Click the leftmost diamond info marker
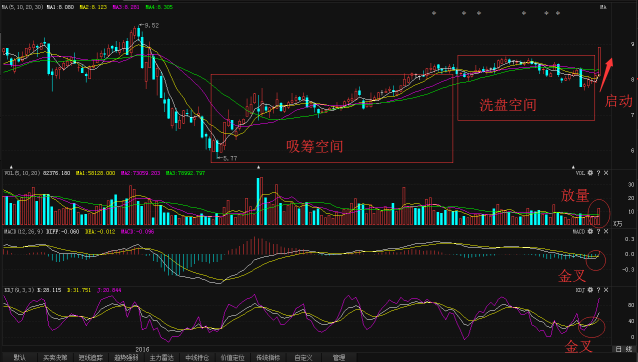The height and width of the screenshot is (362, 638). point(434,13)
